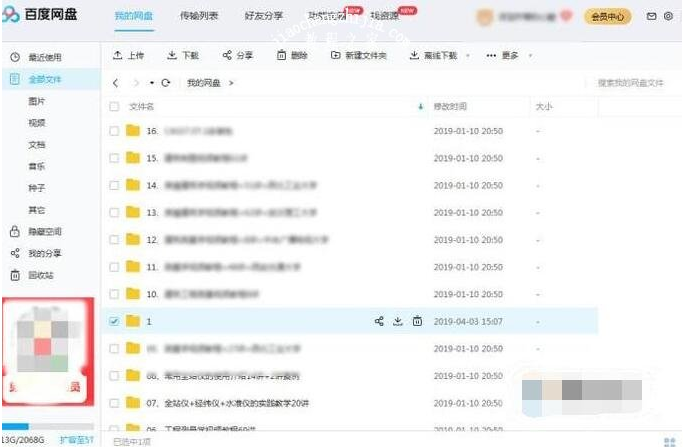Open the mail envelope icon in header
The image size is (689, 447).
point(651,16)
